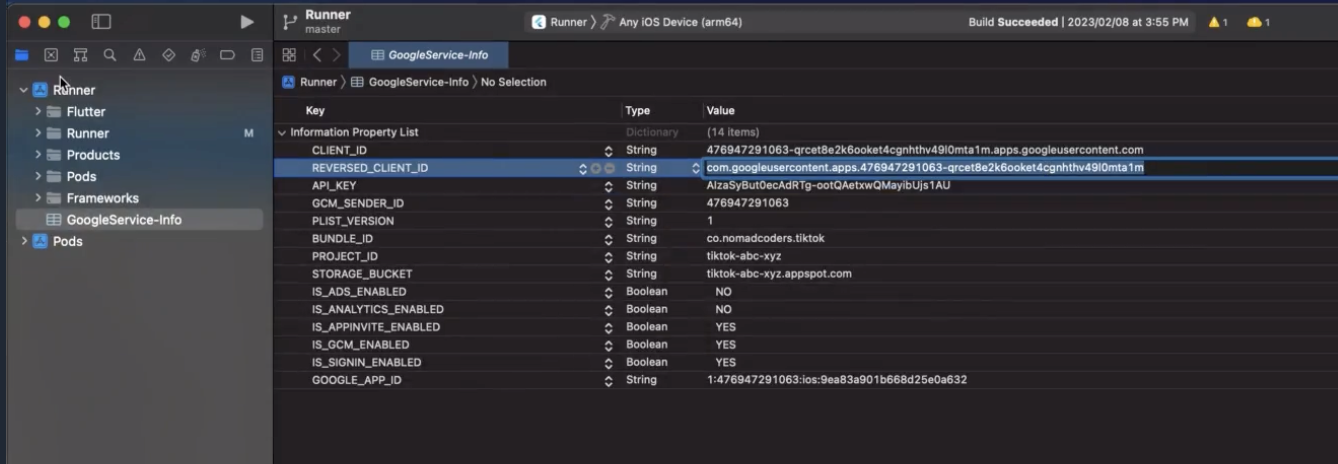Open the Project navigator folder icon
The width and height of the screenshot is (1338, 464).
(22, 55)
